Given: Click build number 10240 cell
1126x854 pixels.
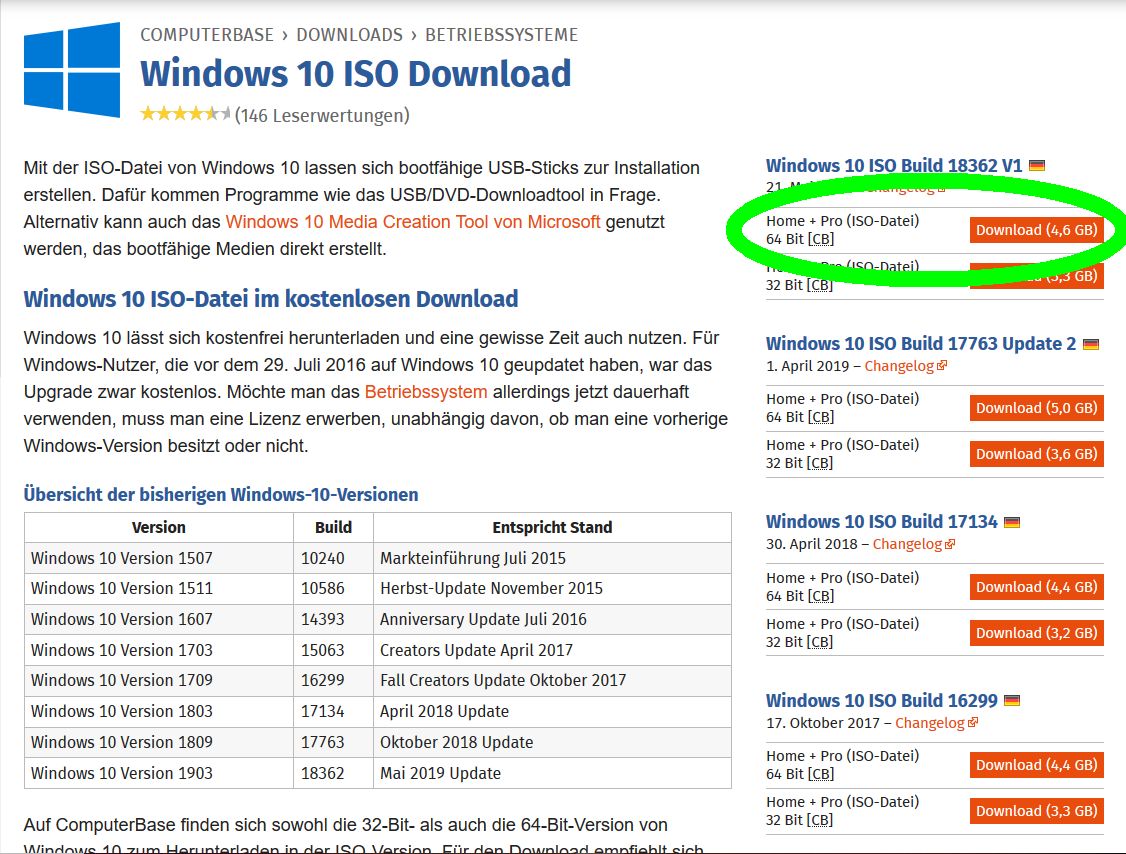Looking at the screenshot, I should coord(333,558).
